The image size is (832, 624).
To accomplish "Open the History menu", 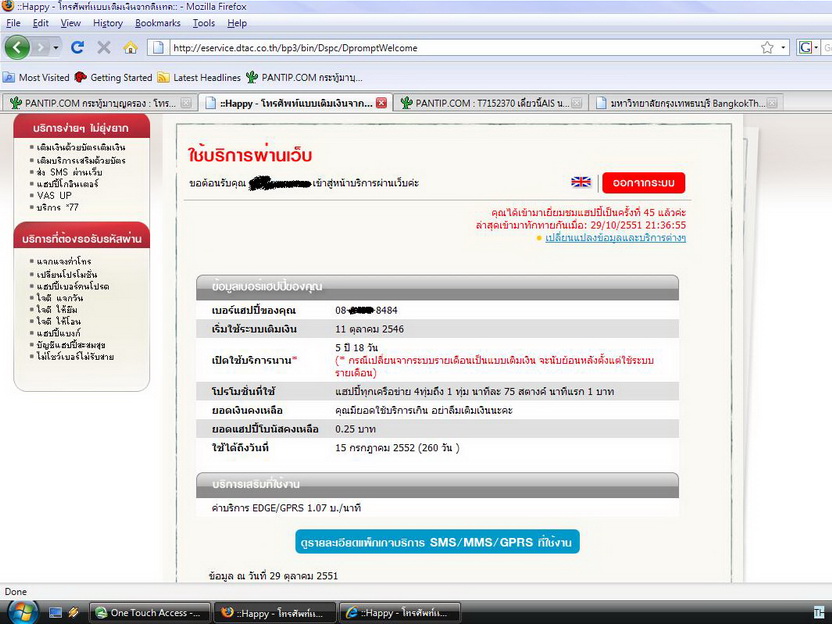I will tap(108, 23).
